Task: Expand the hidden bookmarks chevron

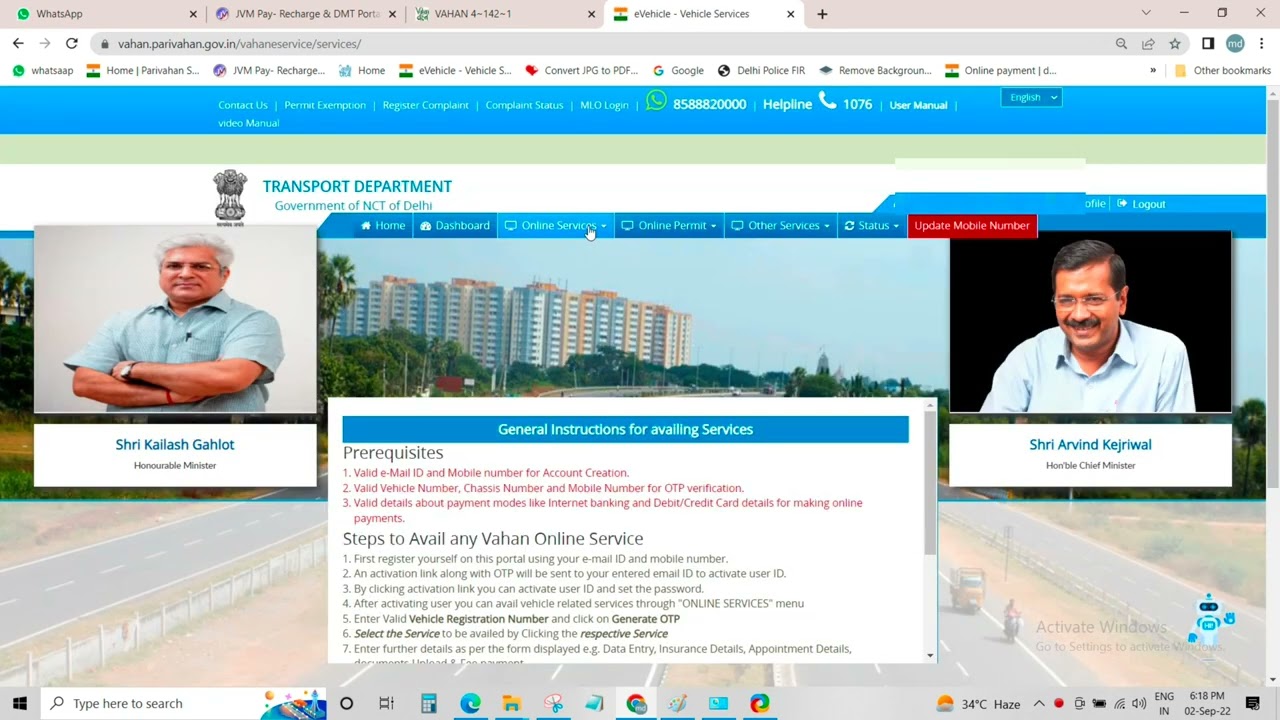Action: click(x=1153, y=71)
